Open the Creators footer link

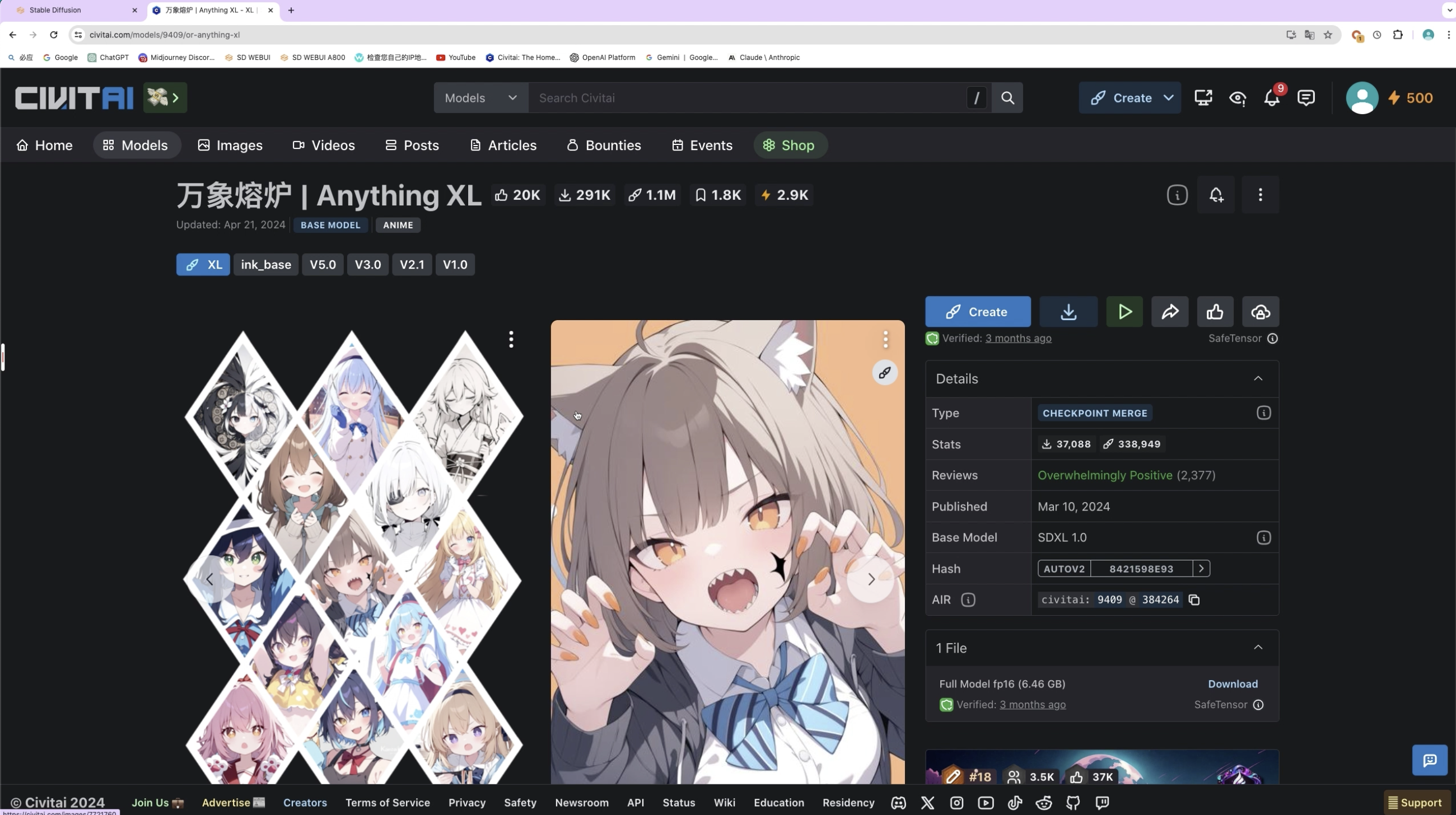pos(305,803)
